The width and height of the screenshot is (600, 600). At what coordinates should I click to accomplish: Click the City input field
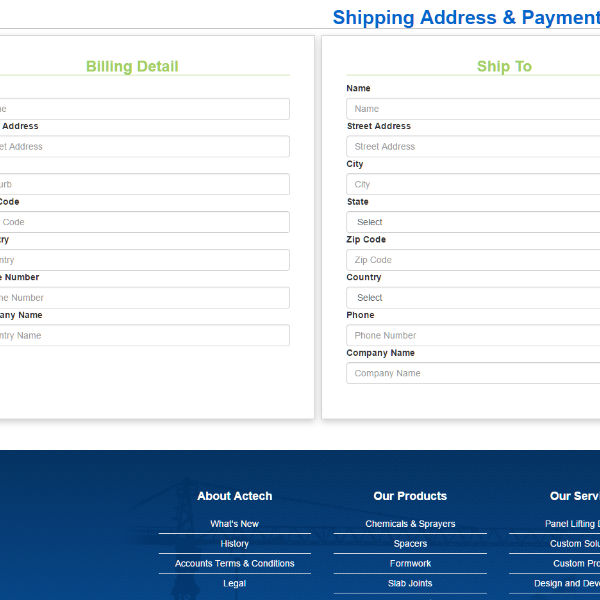(472, 184)
